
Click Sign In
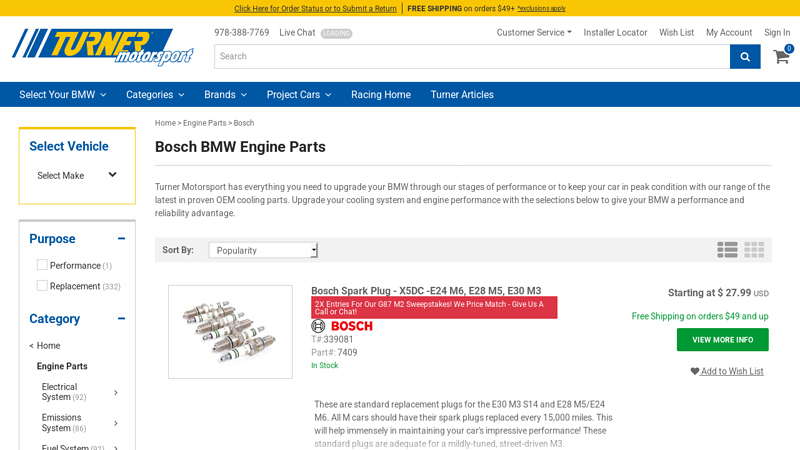777,33
